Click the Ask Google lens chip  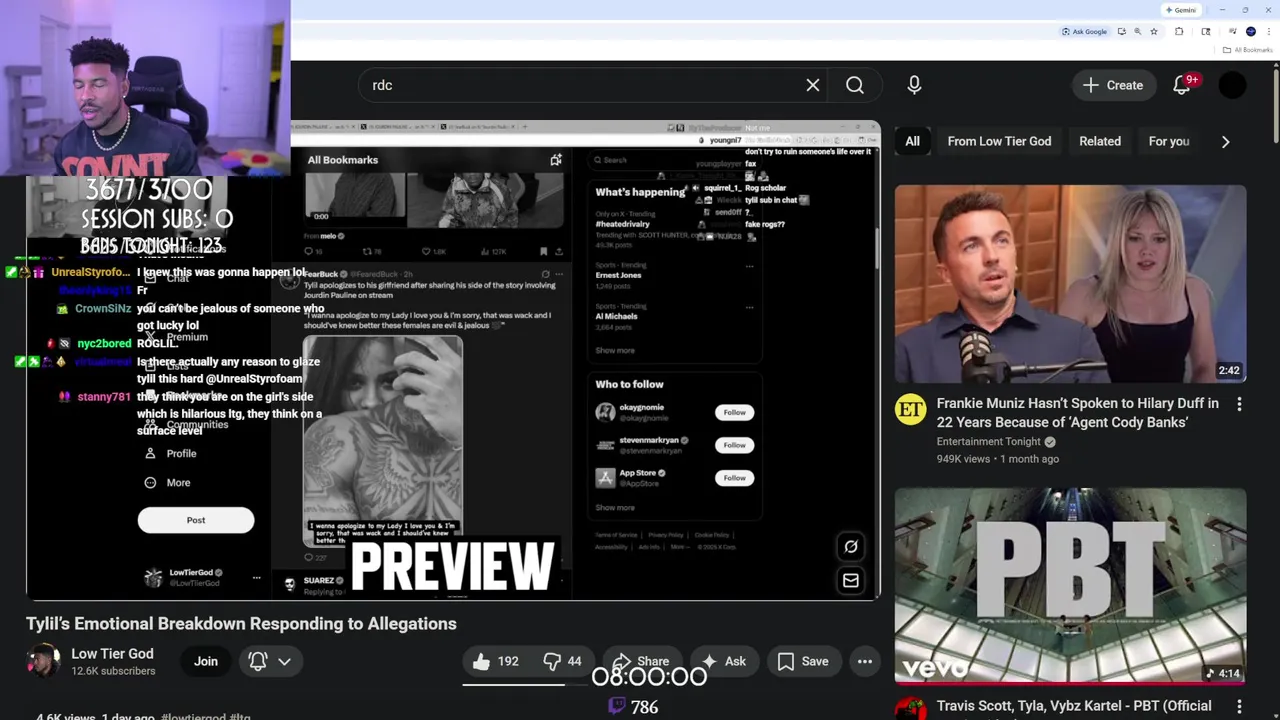1084,32
